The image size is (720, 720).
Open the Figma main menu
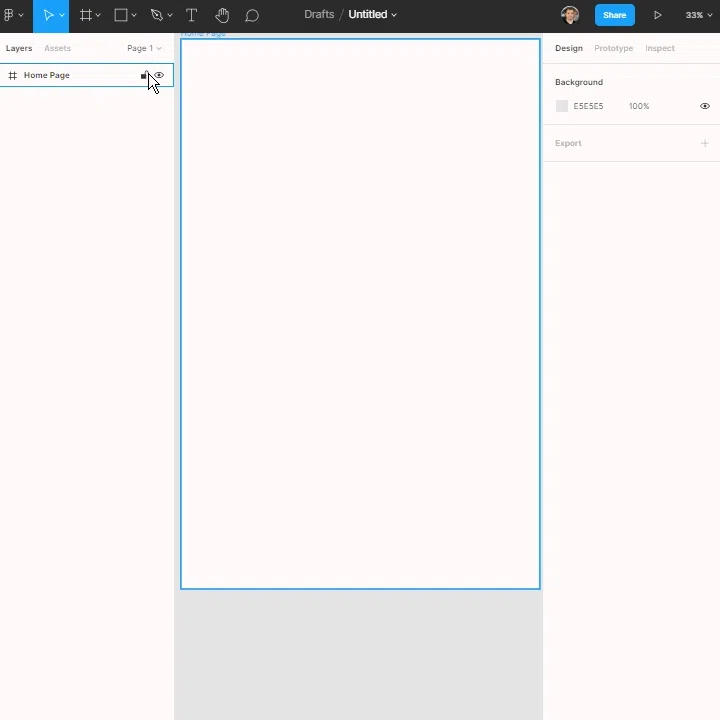pos(13,15)
